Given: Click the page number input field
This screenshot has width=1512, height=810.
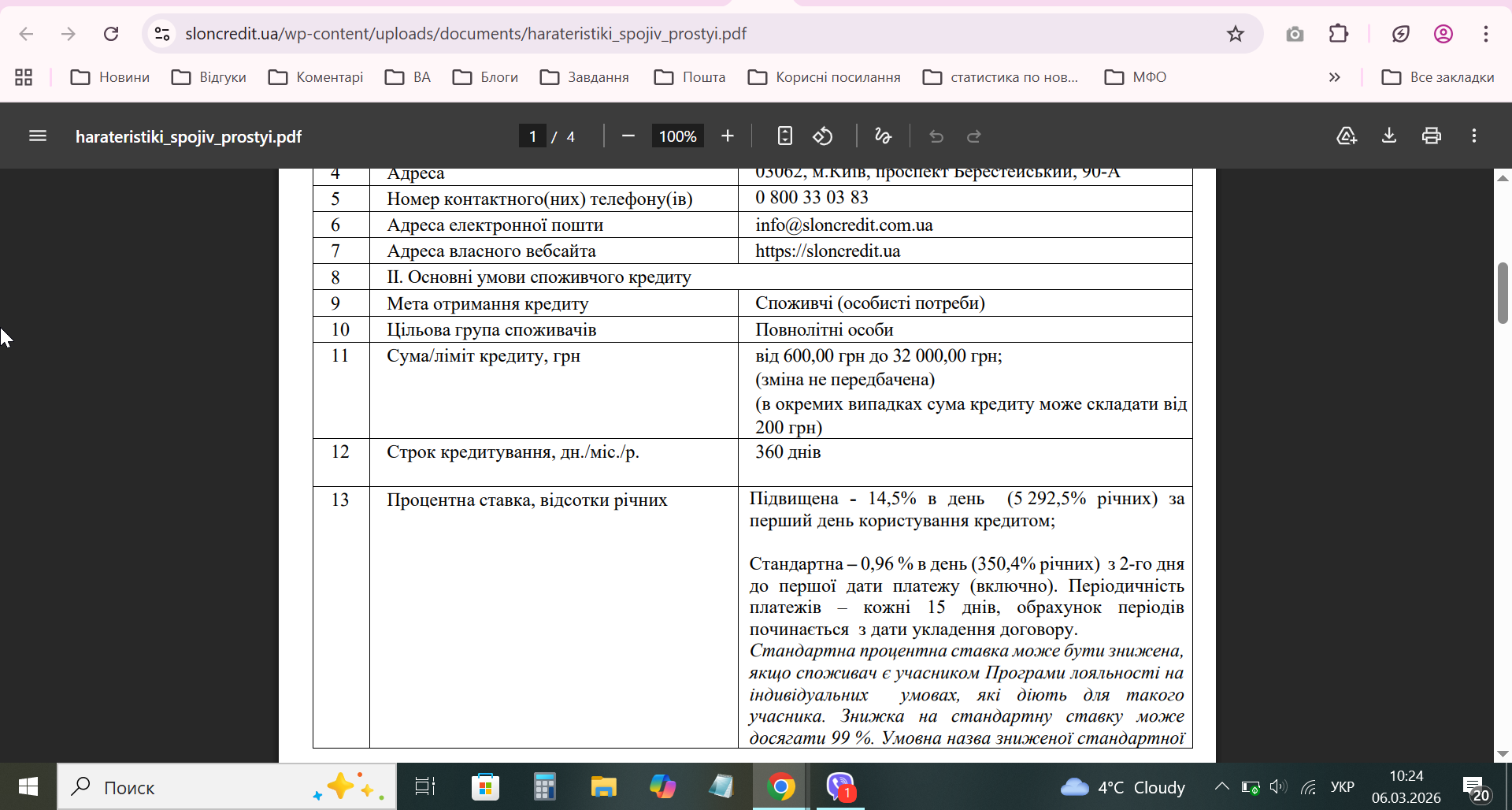Looking at the screenshot, I should point(533,136).
